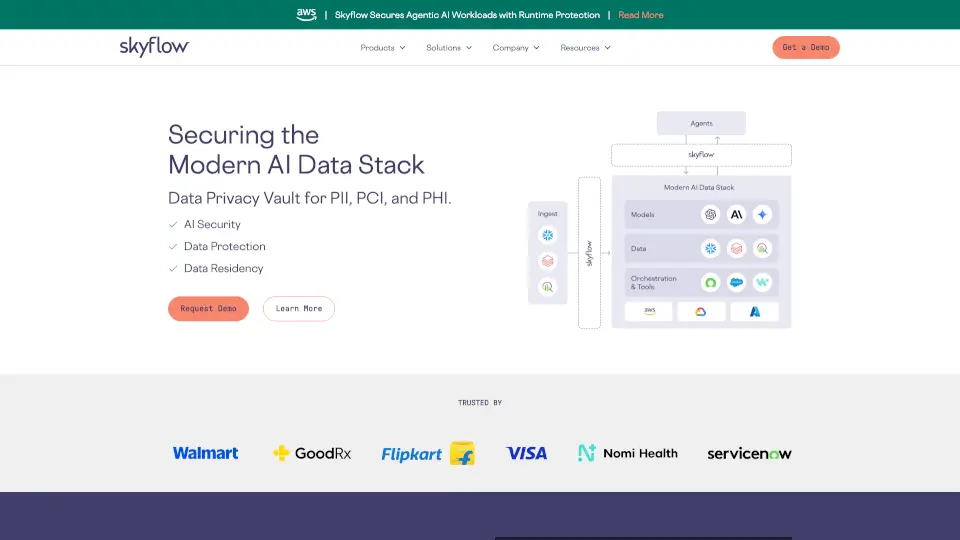Expand the Resources dropdown menu
Image resolution: width=960 pixels, height=540 pixels.
tap(585, 48)
